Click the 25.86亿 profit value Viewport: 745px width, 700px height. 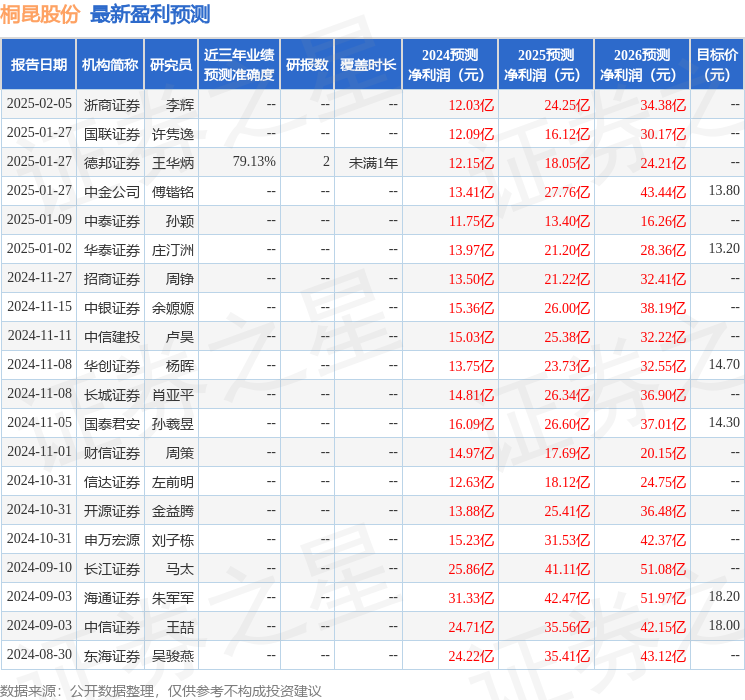[x=471, y=569]
